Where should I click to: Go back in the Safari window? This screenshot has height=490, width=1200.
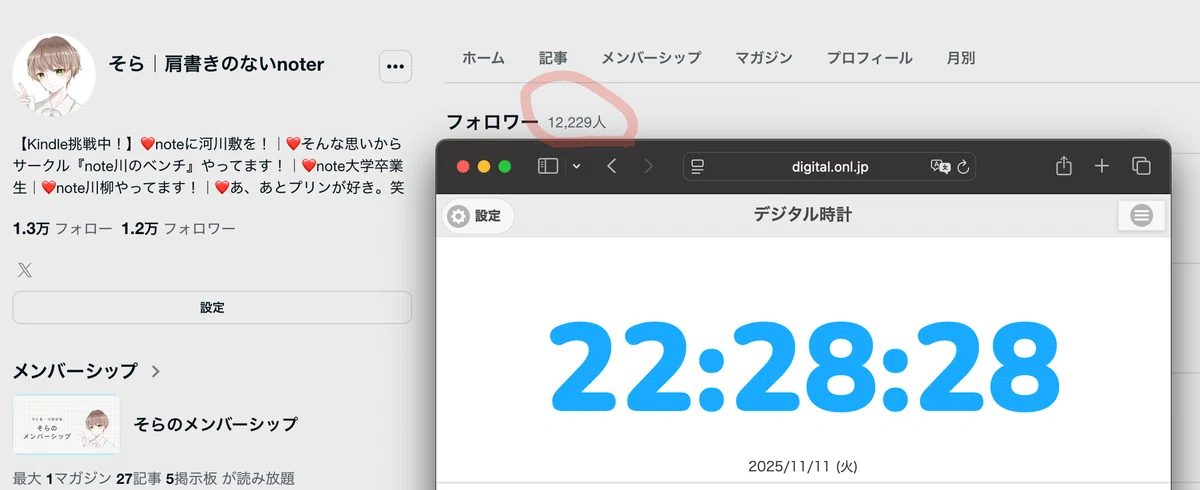612,166
